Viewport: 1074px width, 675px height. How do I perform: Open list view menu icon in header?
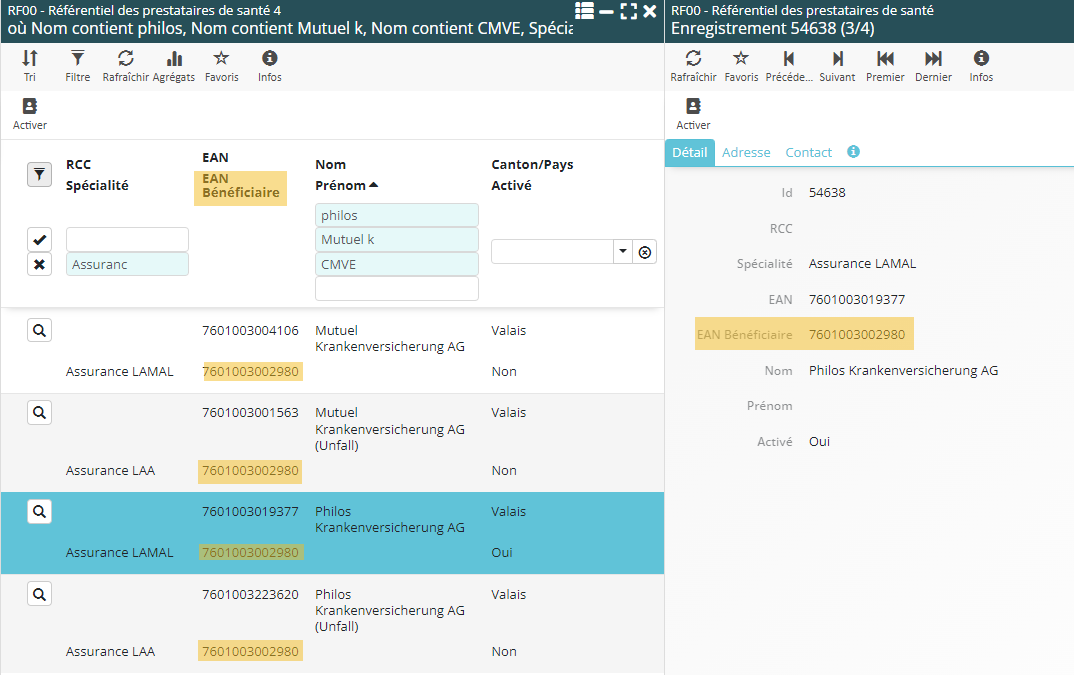coord(585,11)
